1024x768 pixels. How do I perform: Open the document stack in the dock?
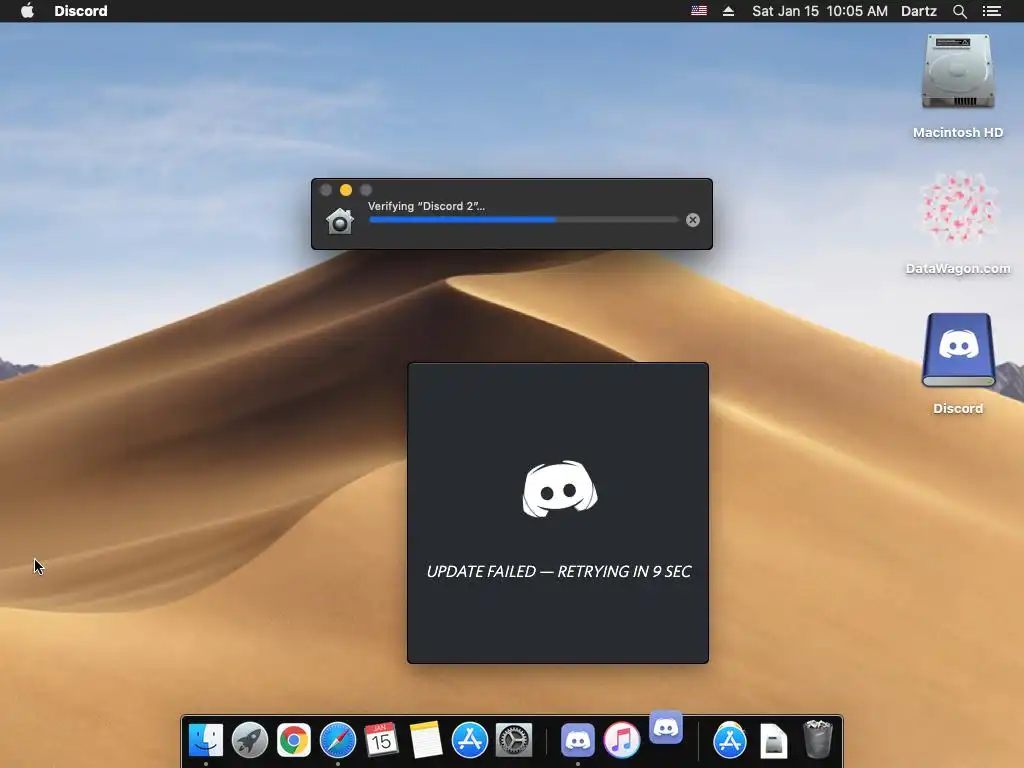774,741
